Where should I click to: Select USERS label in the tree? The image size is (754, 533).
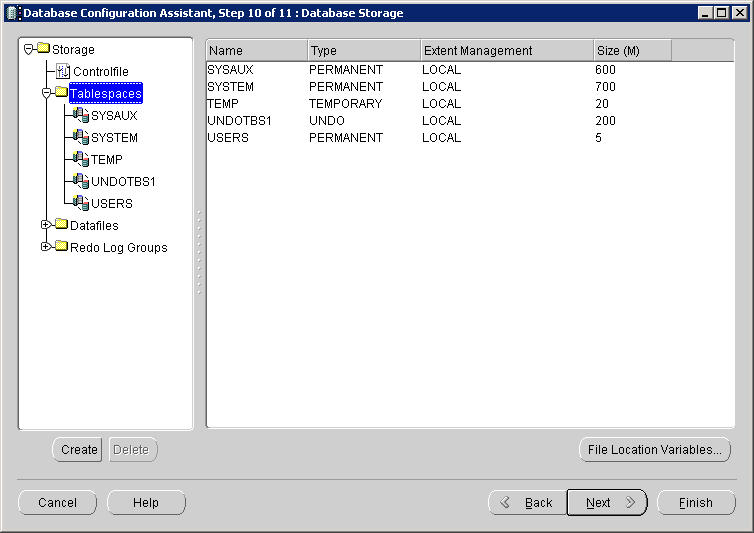(112, 203)
